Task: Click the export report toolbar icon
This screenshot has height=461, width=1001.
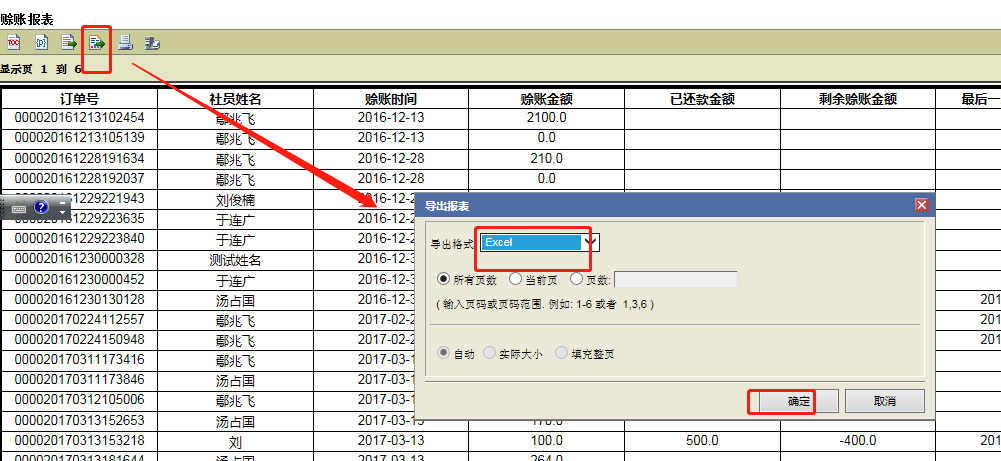Action: [97, 43]
